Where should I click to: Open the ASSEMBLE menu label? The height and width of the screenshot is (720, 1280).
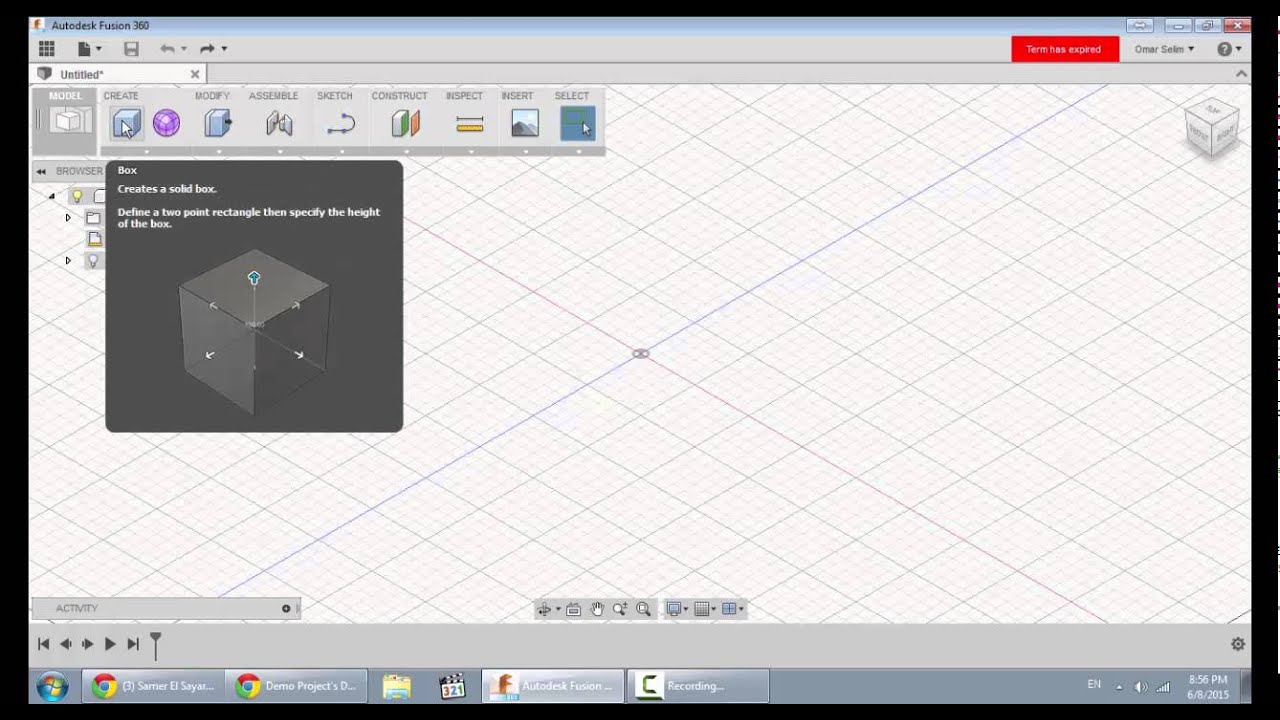pos(273,96)
